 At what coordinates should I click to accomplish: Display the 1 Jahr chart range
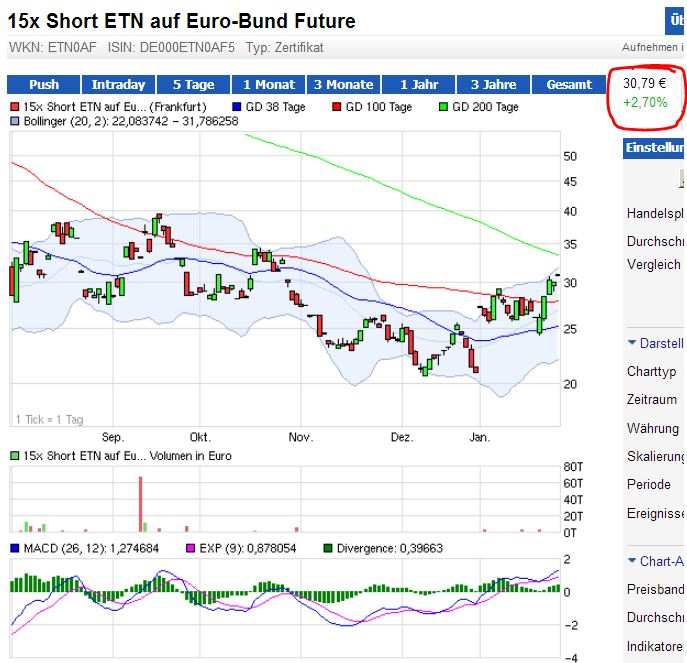pyautogui.click(x=418, y=85)
